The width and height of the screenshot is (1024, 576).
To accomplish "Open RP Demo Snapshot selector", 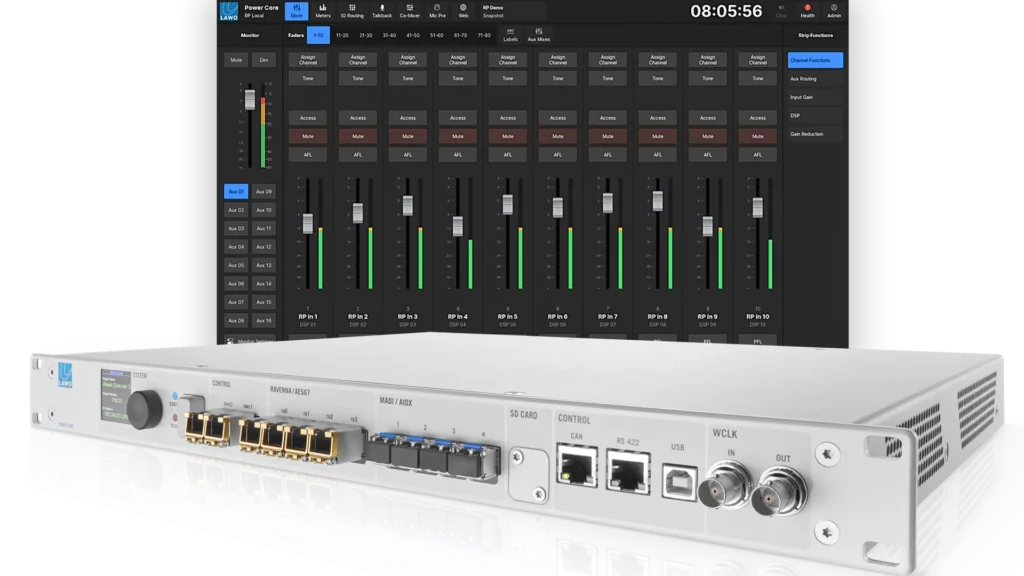I will pos(512,11).
